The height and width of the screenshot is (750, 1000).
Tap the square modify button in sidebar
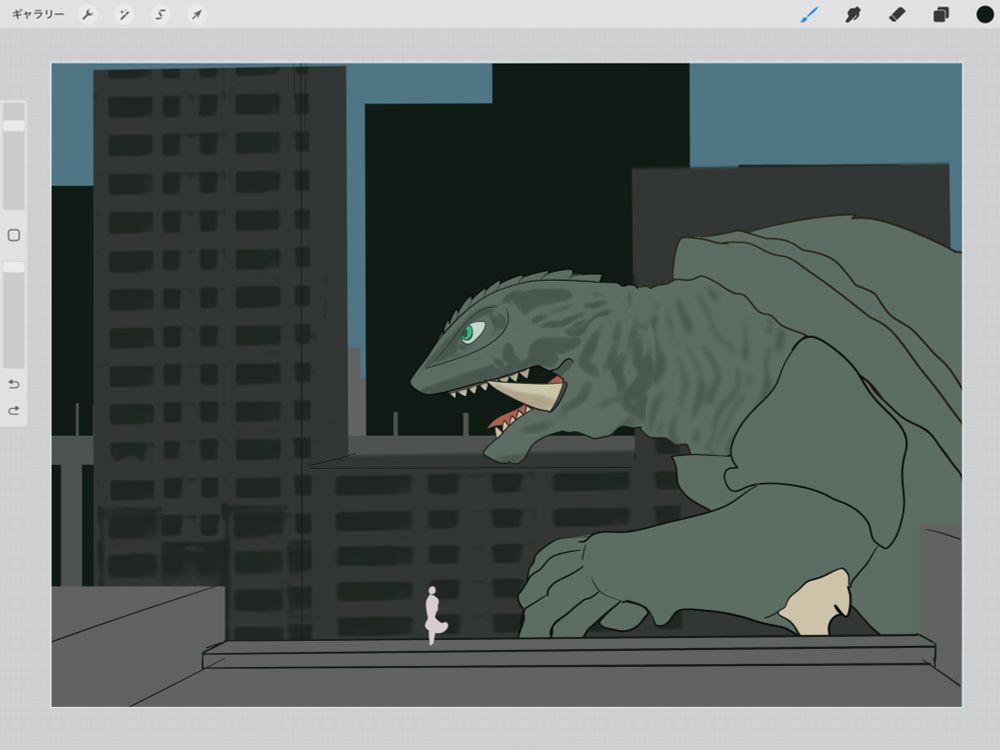pos(14,236)
